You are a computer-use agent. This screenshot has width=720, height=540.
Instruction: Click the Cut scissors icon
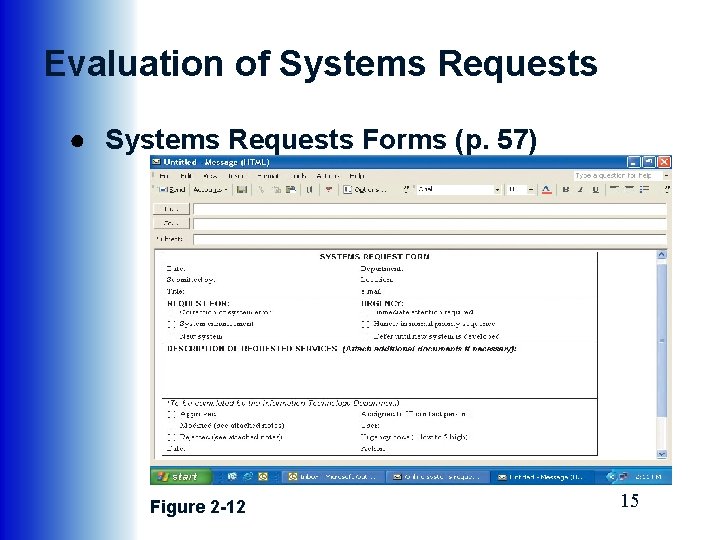click(262, 190)
